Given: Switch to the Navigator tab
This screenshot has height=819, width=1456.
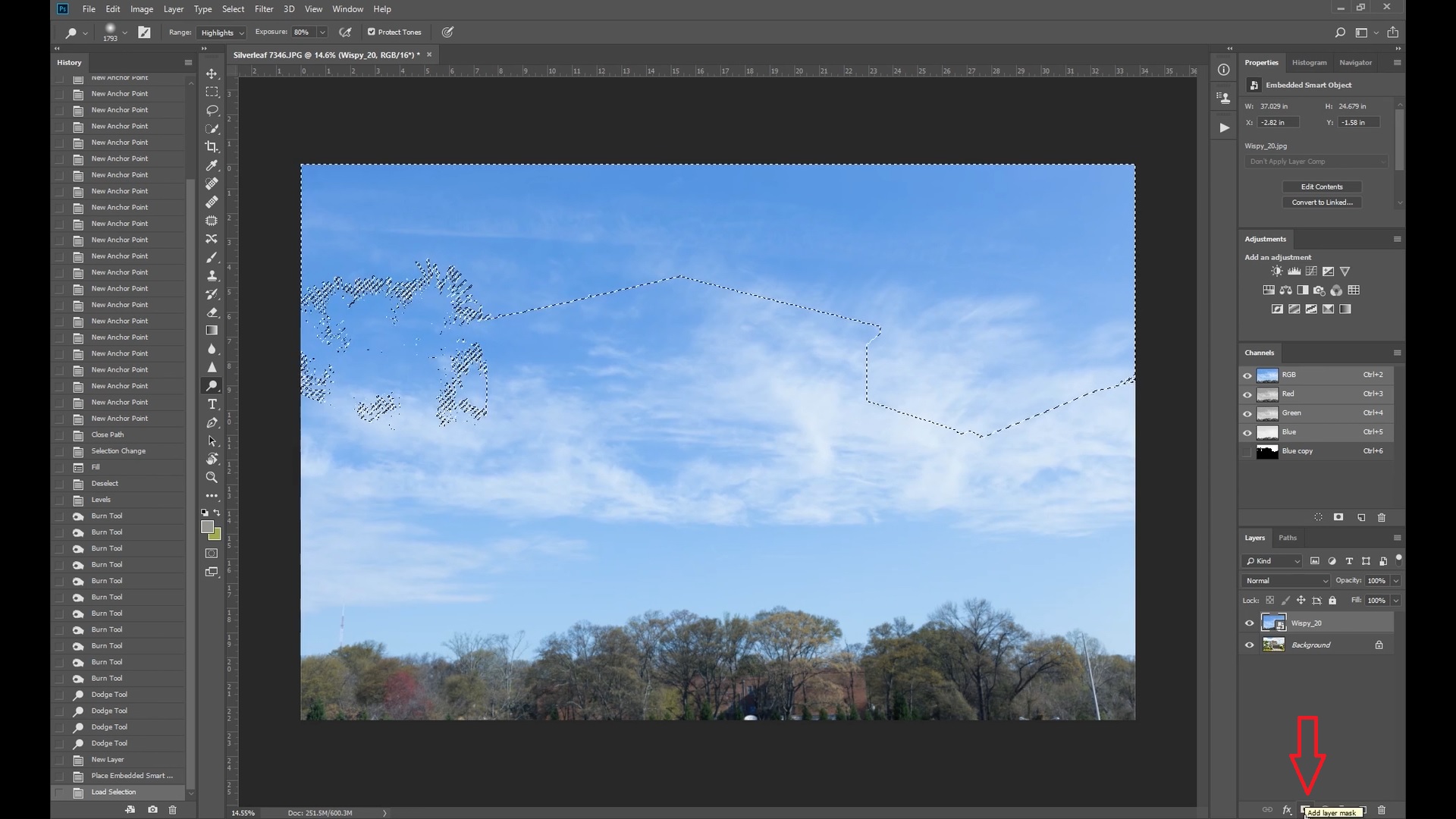Looking at the screenshot, I should (x=1355, y=63).
